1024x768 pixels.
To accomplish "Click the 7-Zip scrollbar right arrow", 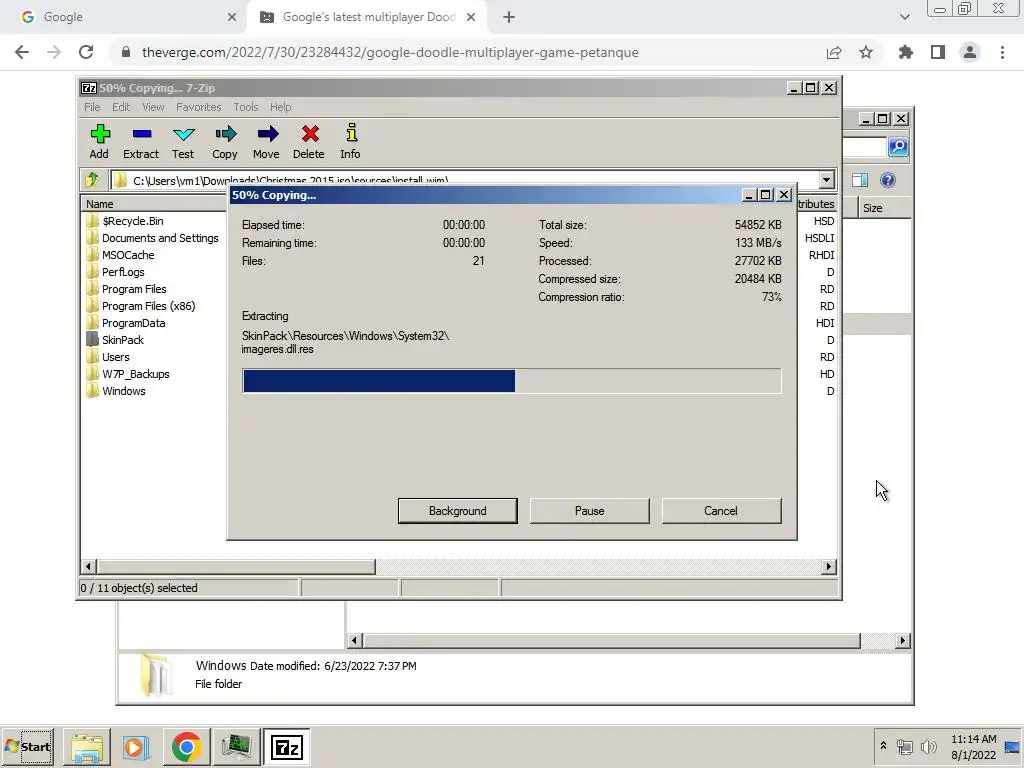I will 829,566.
